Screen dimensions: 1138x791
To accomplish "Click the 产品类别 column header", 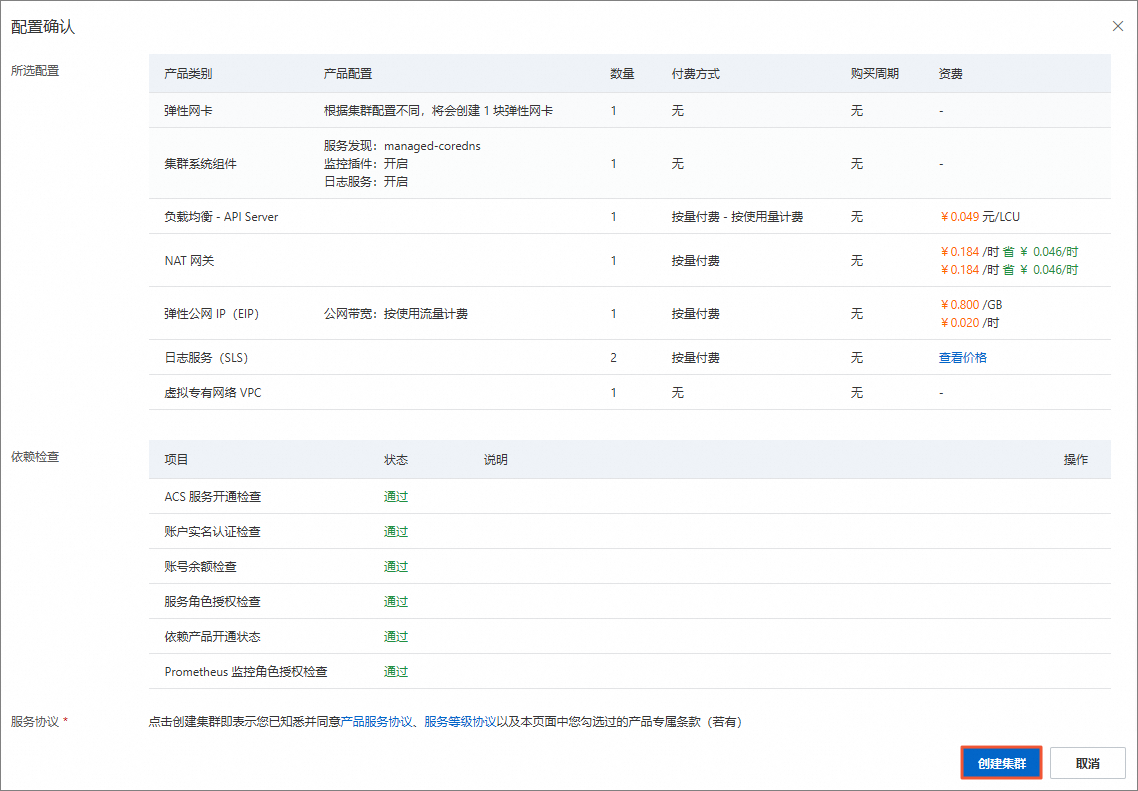I will pos(188,73).
